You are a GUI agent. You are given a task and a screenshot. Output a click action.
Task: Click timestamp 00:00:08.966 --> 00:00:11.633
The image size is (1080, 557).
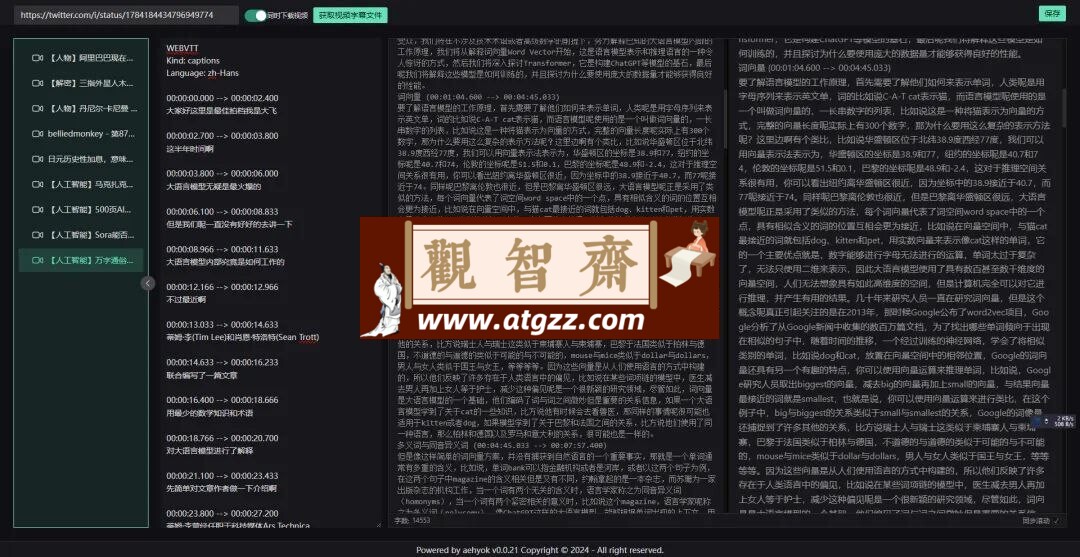pos(222,249)
